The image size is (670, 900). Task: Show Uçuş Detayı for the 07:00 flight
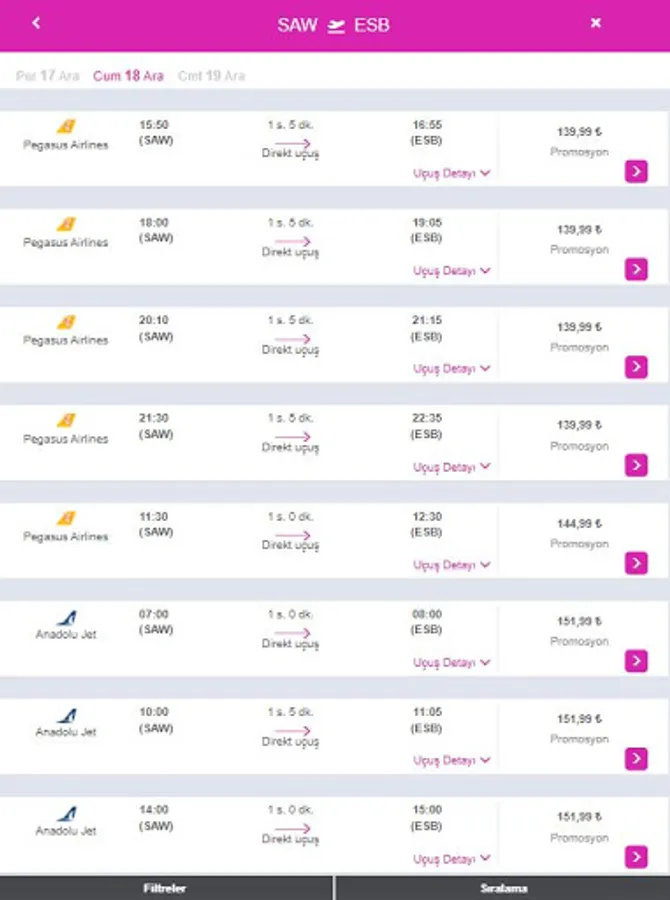click(452, 663)
